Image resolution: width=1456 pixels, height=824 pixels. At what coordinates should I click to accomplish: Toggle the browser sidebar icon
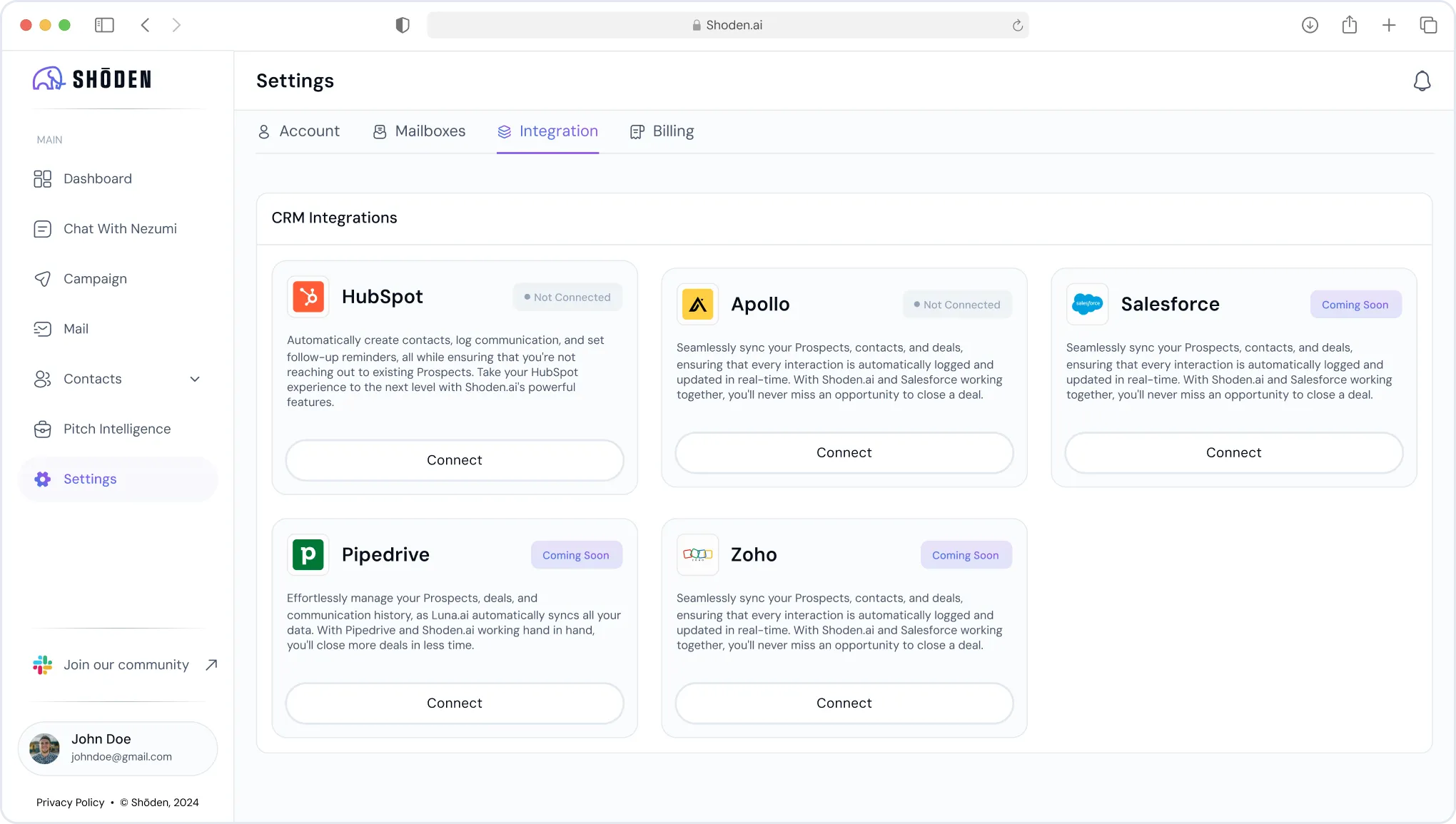coord(104,25)
